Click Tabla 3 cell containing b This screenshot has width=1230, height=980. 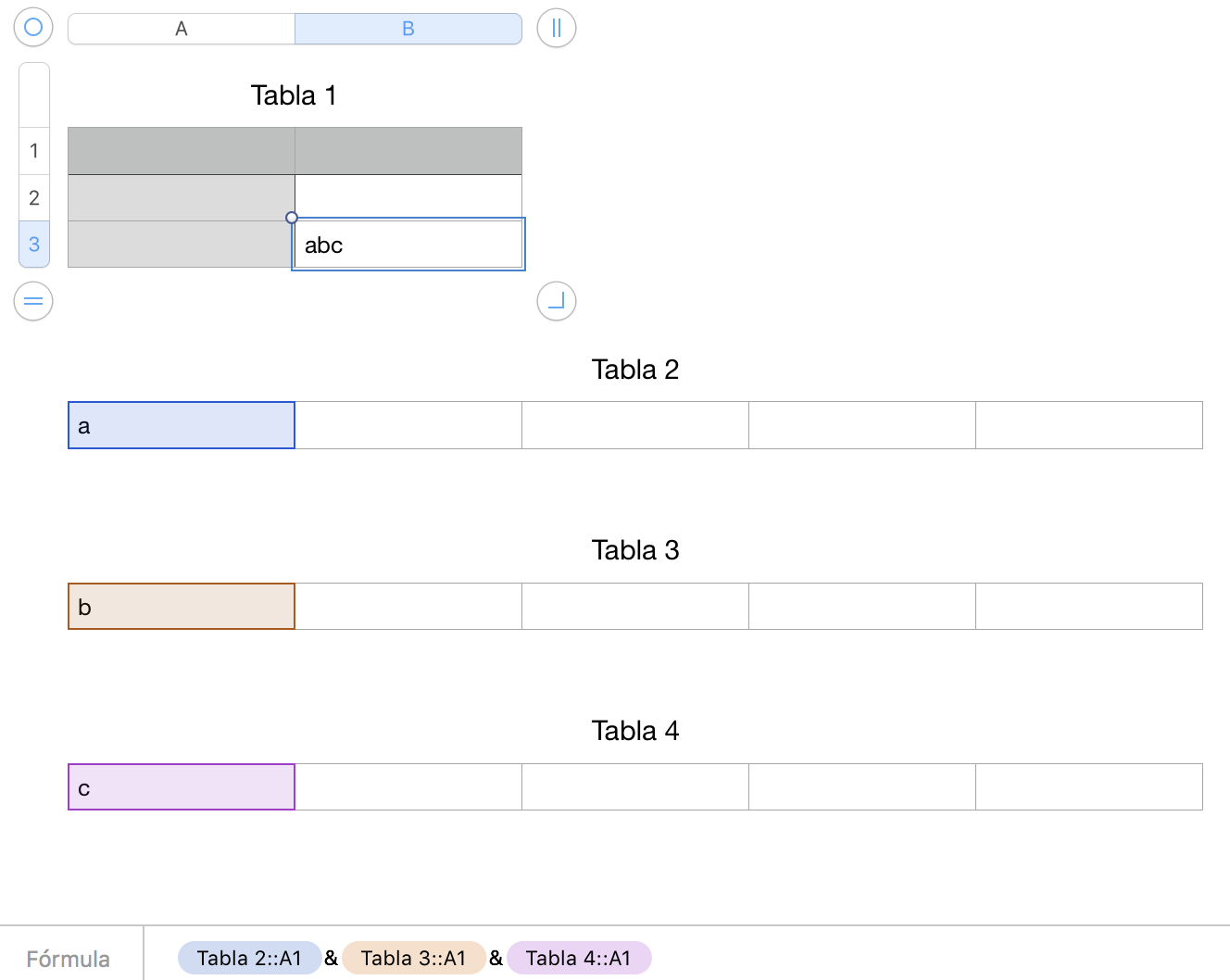(182, 607)
